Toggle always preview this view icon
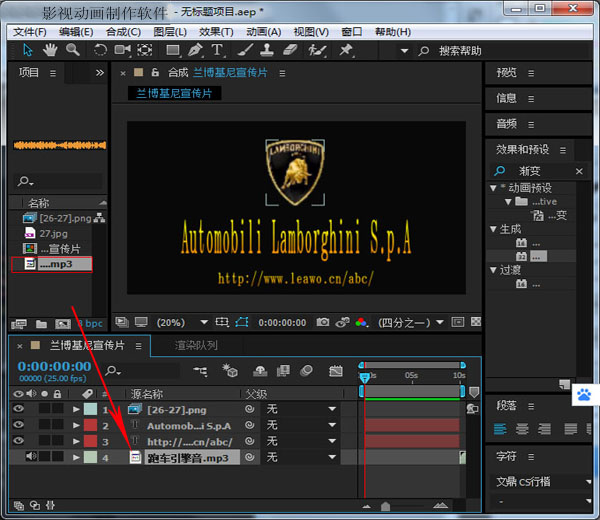 122,322
